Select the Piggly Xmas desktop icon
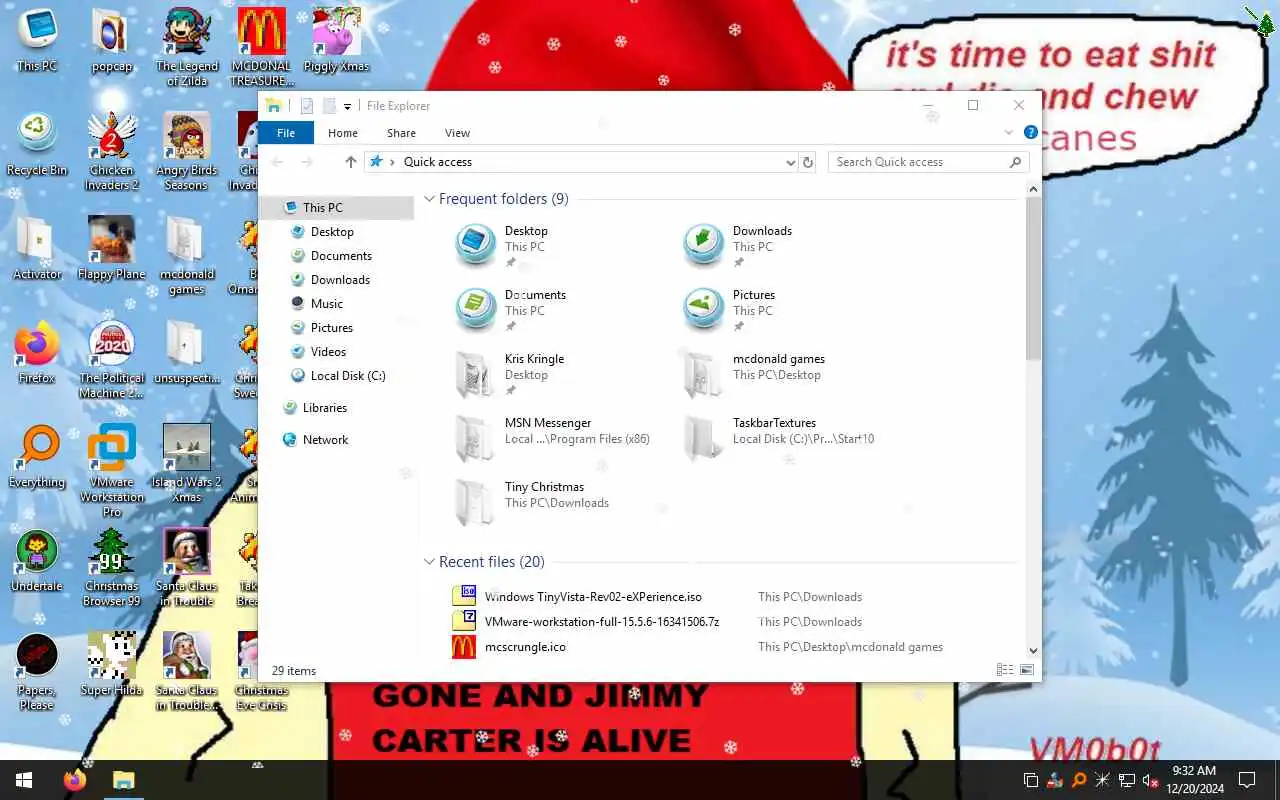This screenshot has width=1280, height=800. [336, 41]
